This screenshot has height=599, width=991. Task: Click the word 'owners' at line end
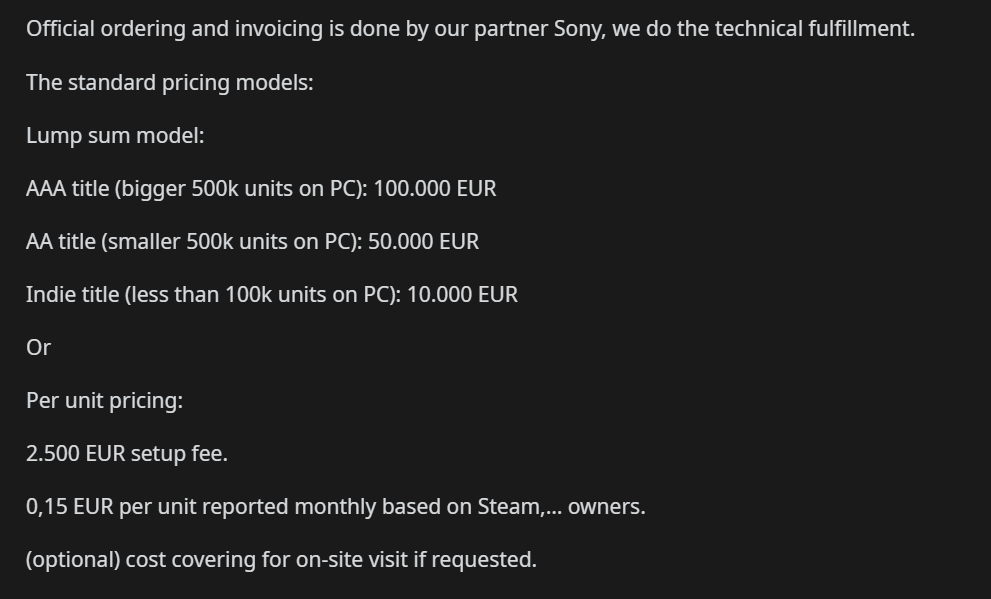pyautogui.click(x=604, y=507)
